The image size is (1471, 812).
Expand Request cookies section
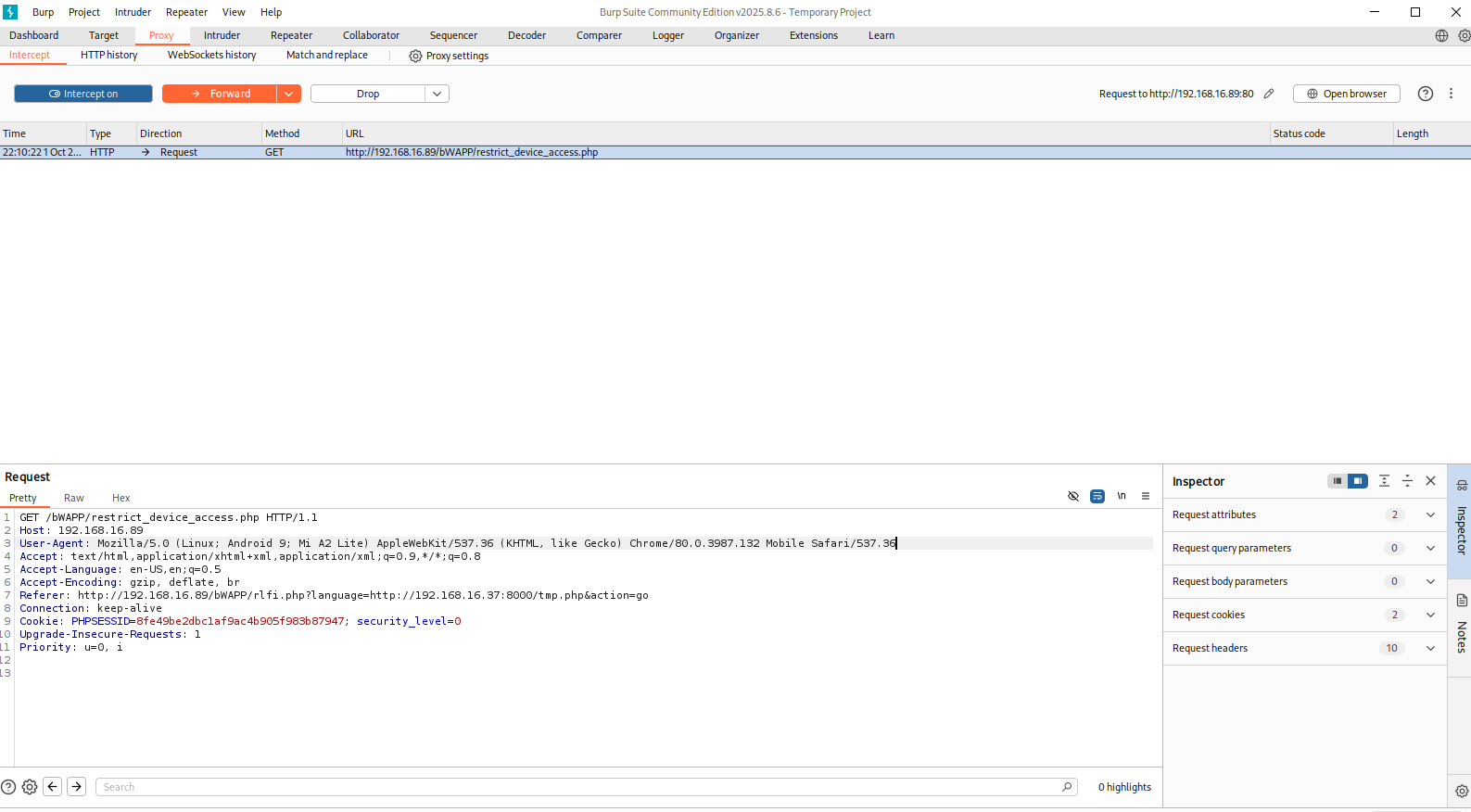1305,615
